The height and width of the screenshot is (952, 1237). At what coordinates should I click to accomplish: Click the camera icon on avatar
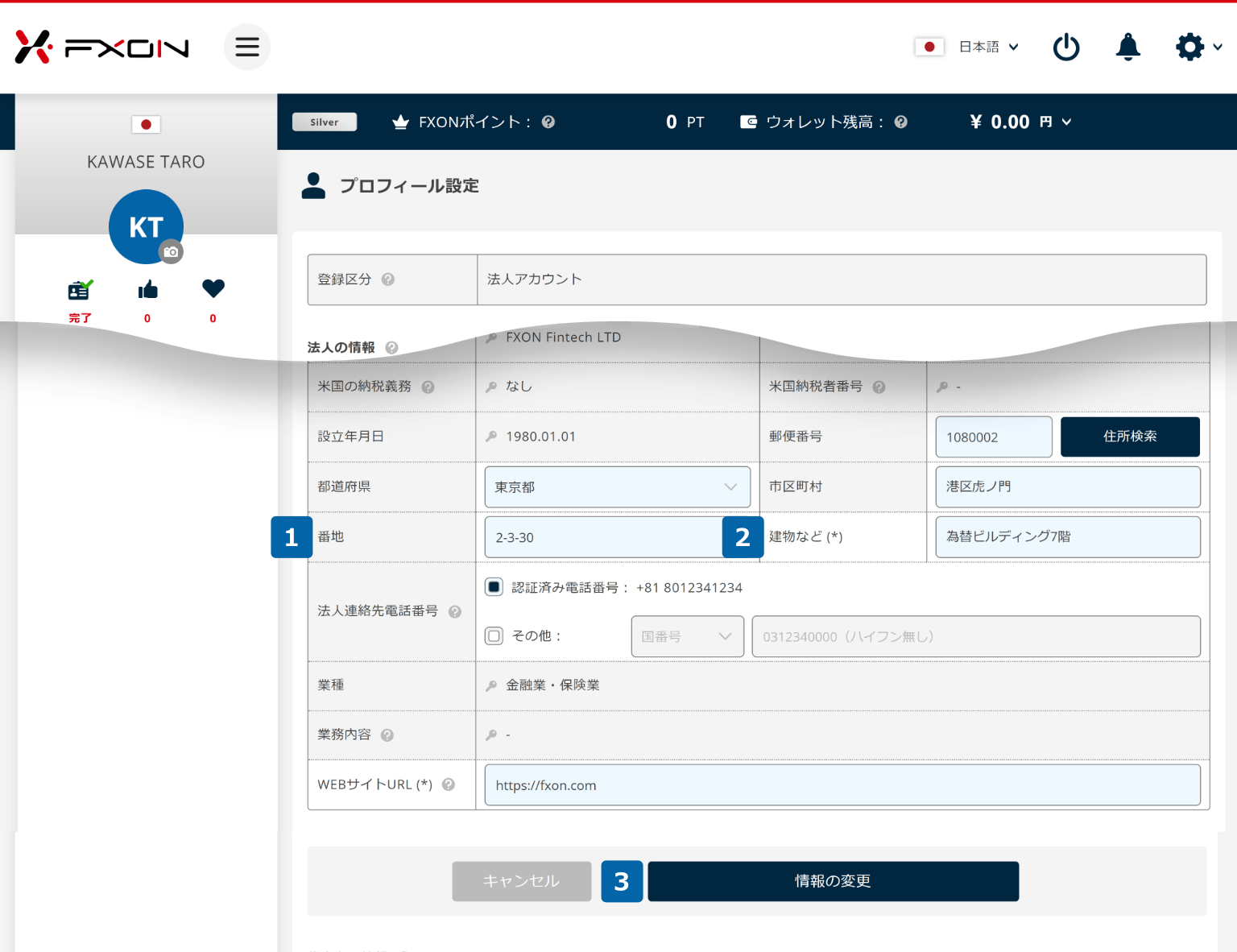click(171, 252)
